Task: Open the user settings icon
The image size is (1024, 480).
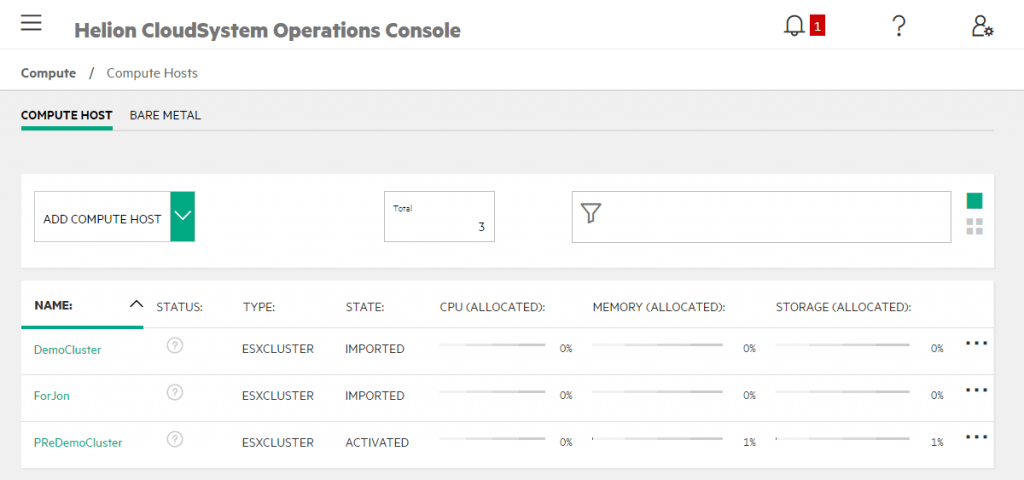Action: click(982, 26)
